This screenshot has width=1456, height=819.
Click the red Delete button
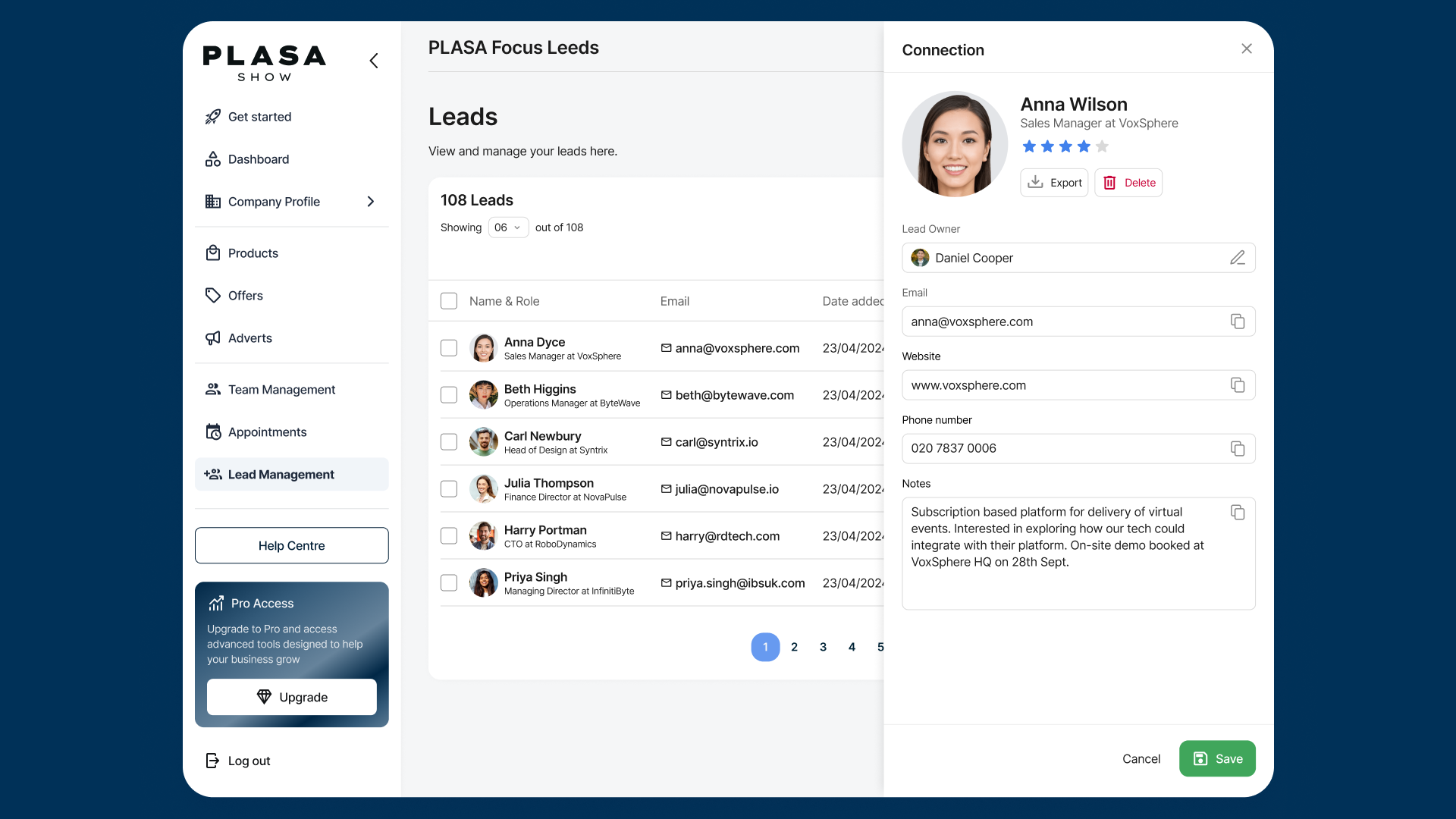point(1128,183)
